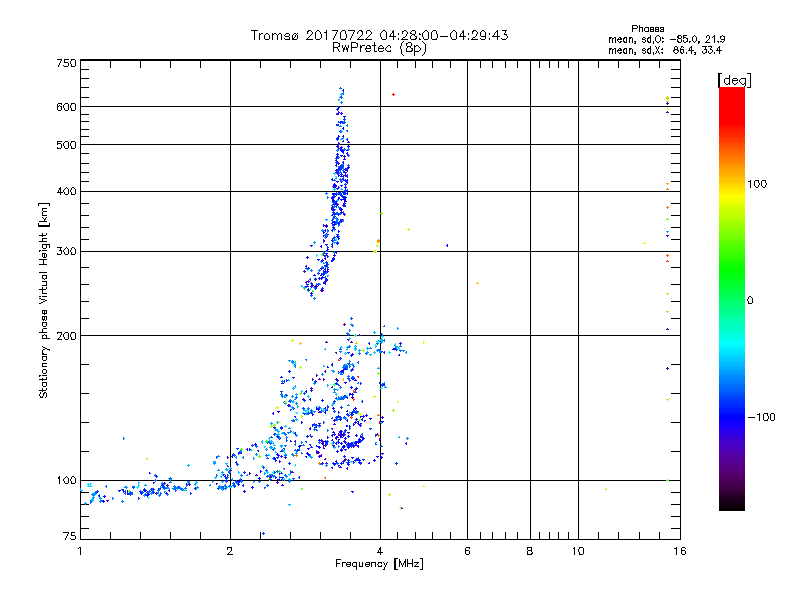
Task: Click the x-axis tick label '6'
Action: point(467,551)
